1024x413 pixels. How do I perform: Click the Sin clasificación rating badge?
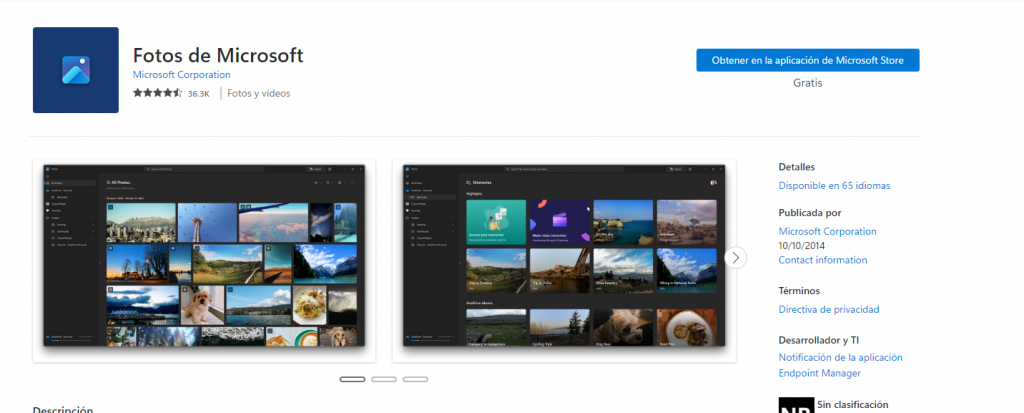tap(797, 405)
